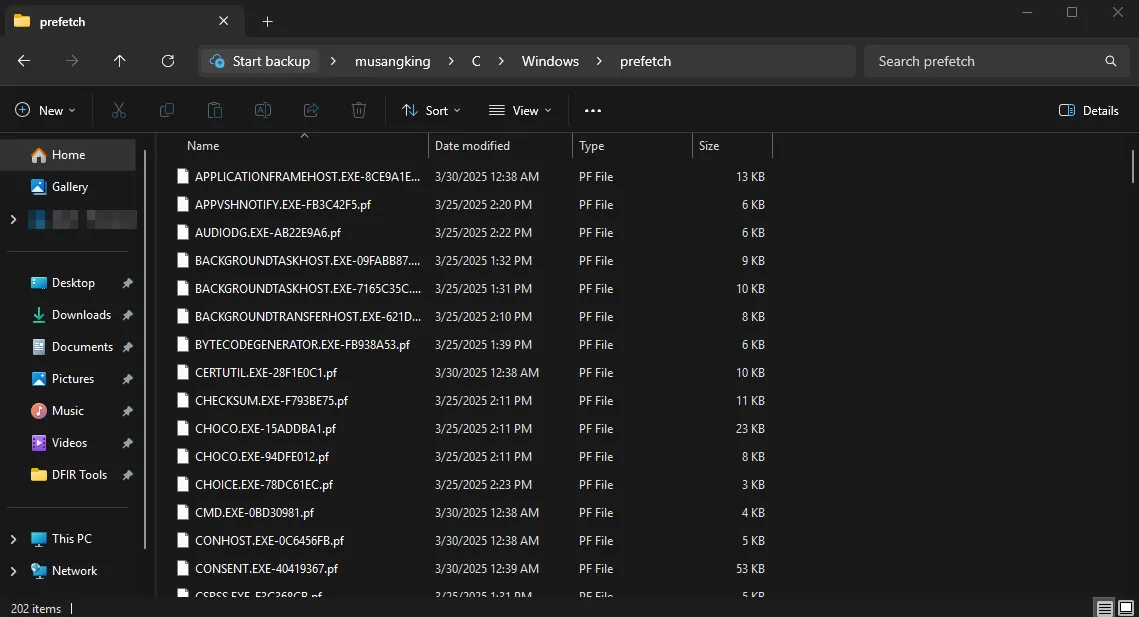
Task: Expand breadcrumb chevron after musangking
Action: [451, 61]
